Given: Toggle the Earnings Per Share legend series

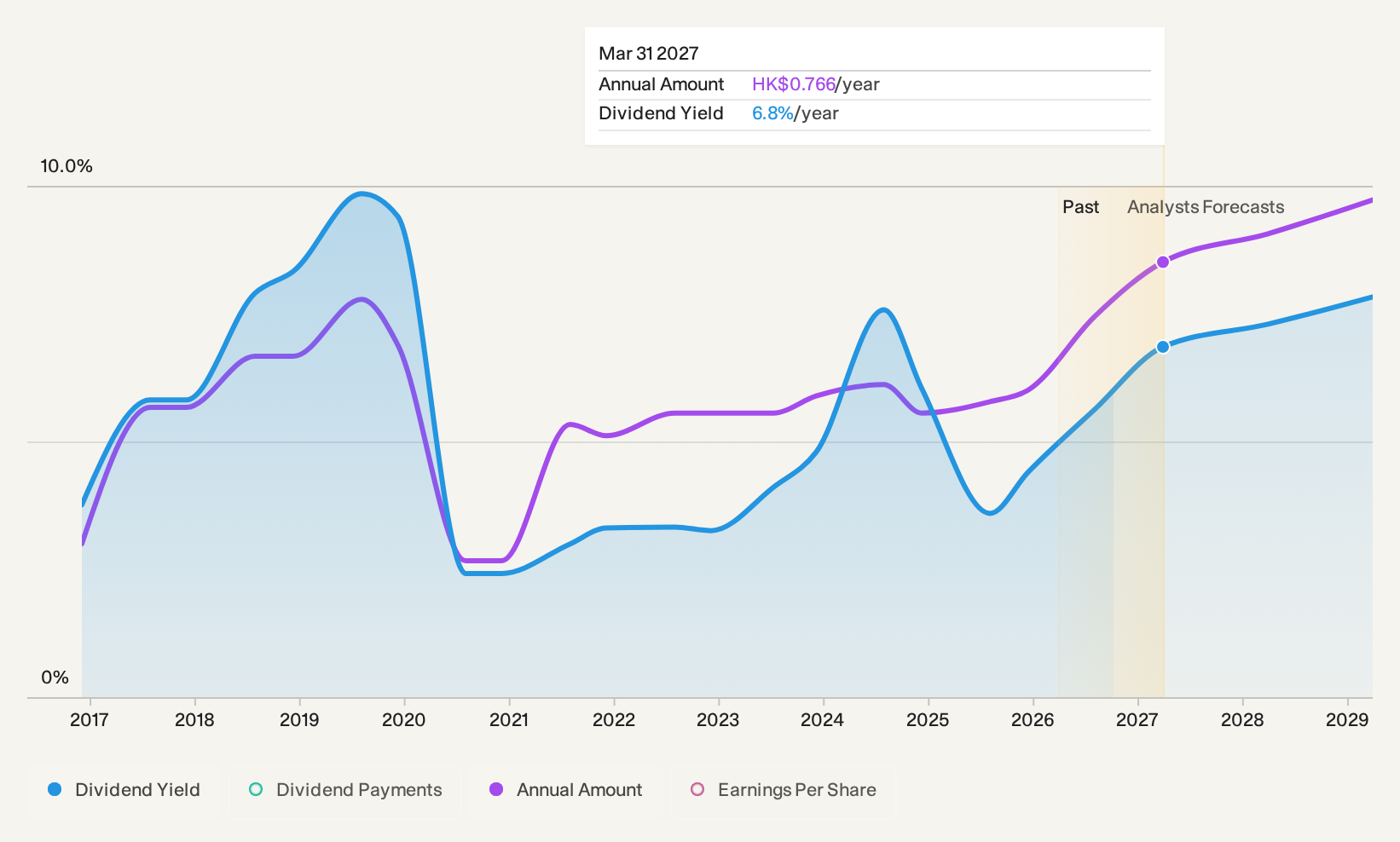Looking at the screenshot, I should 784,790.
